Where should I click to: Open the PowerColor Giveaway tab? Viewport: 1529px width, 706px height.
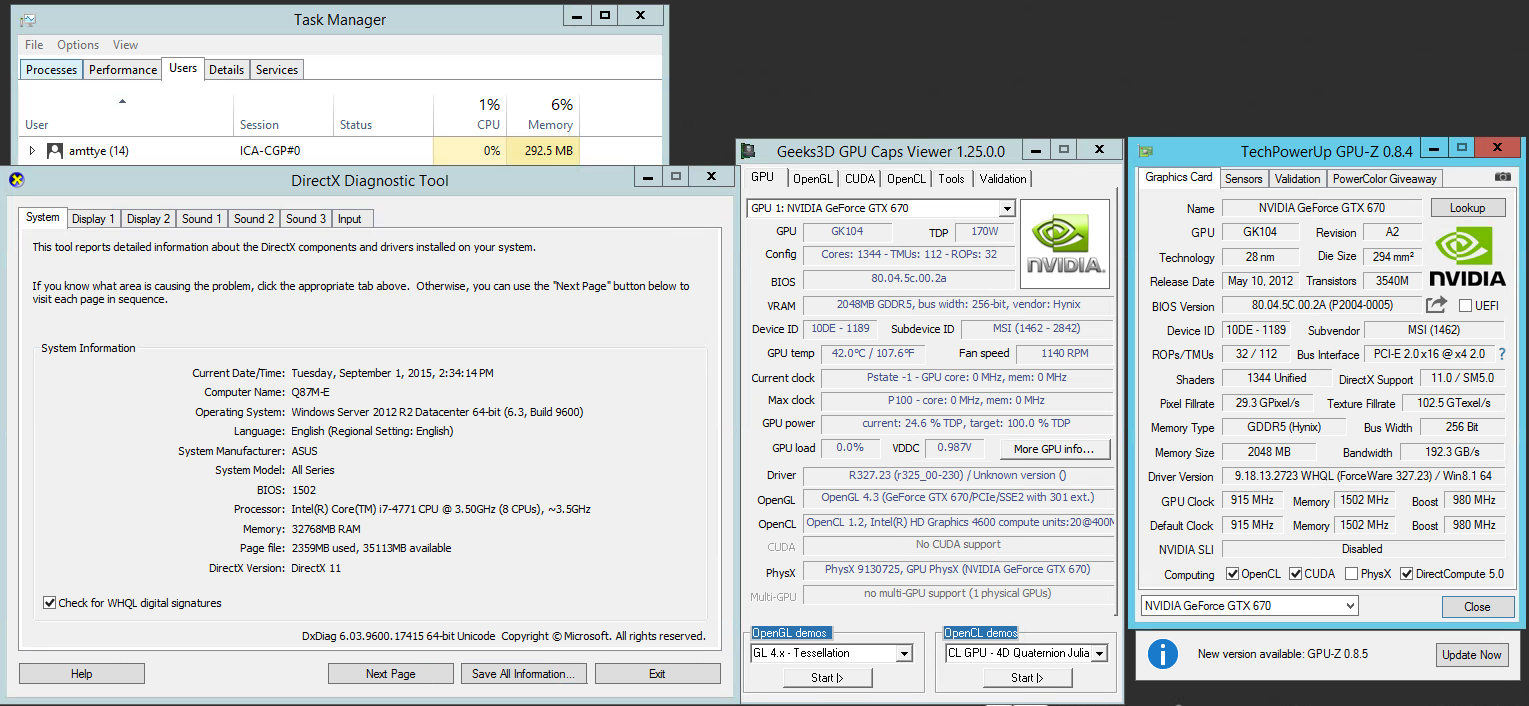point(1384,178)
